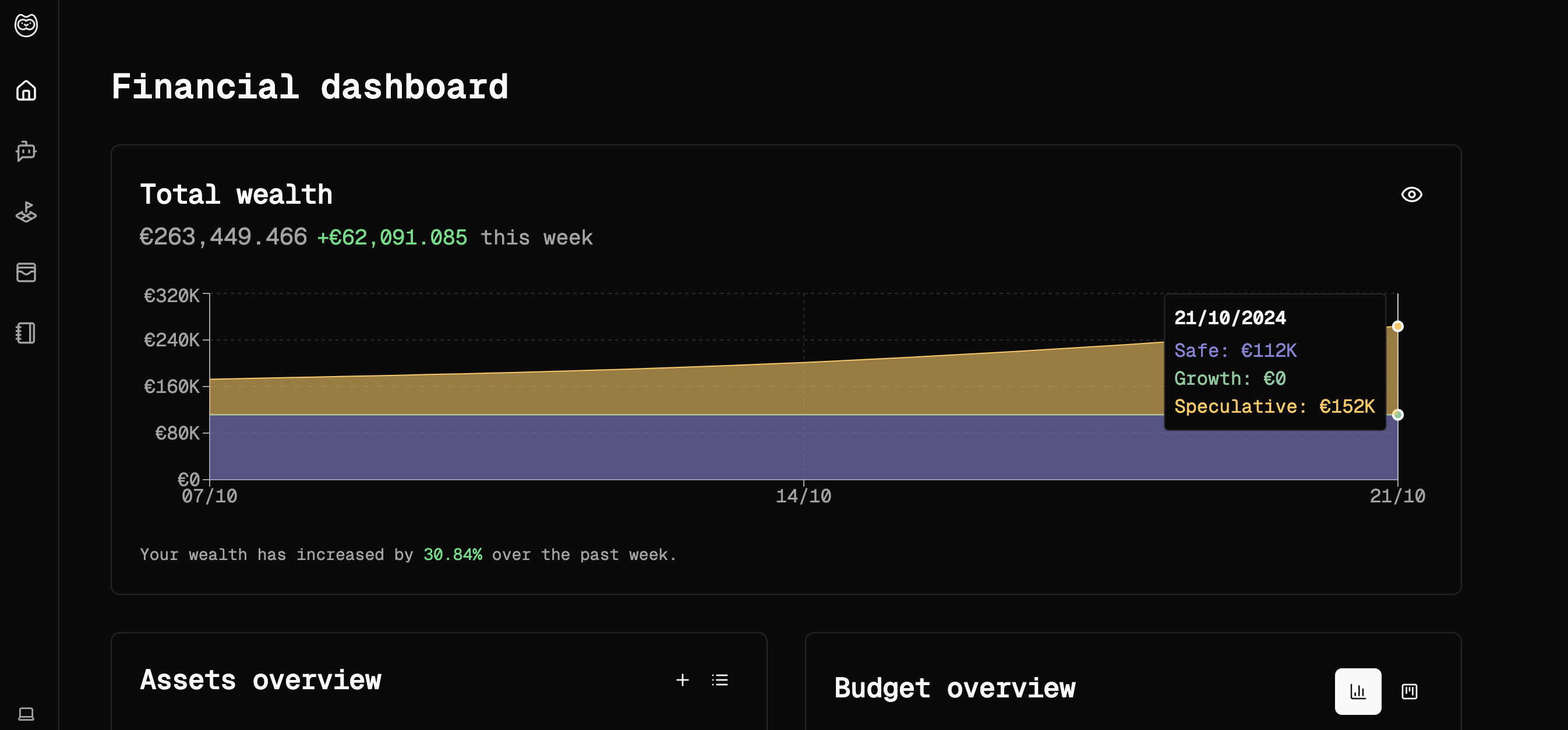
Task: Open the wallet sidebar icon
Action: tap(26, 272)
